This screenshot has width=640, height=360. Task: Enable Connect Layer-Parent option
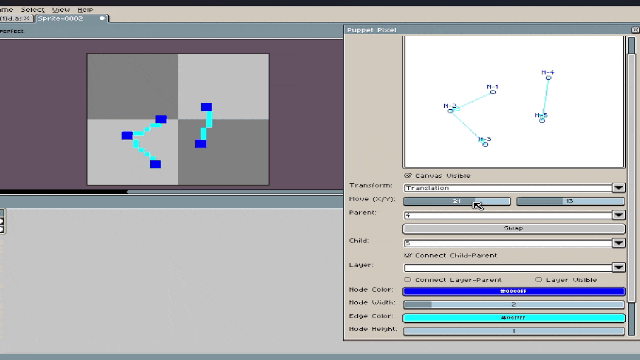coord(408,280)
